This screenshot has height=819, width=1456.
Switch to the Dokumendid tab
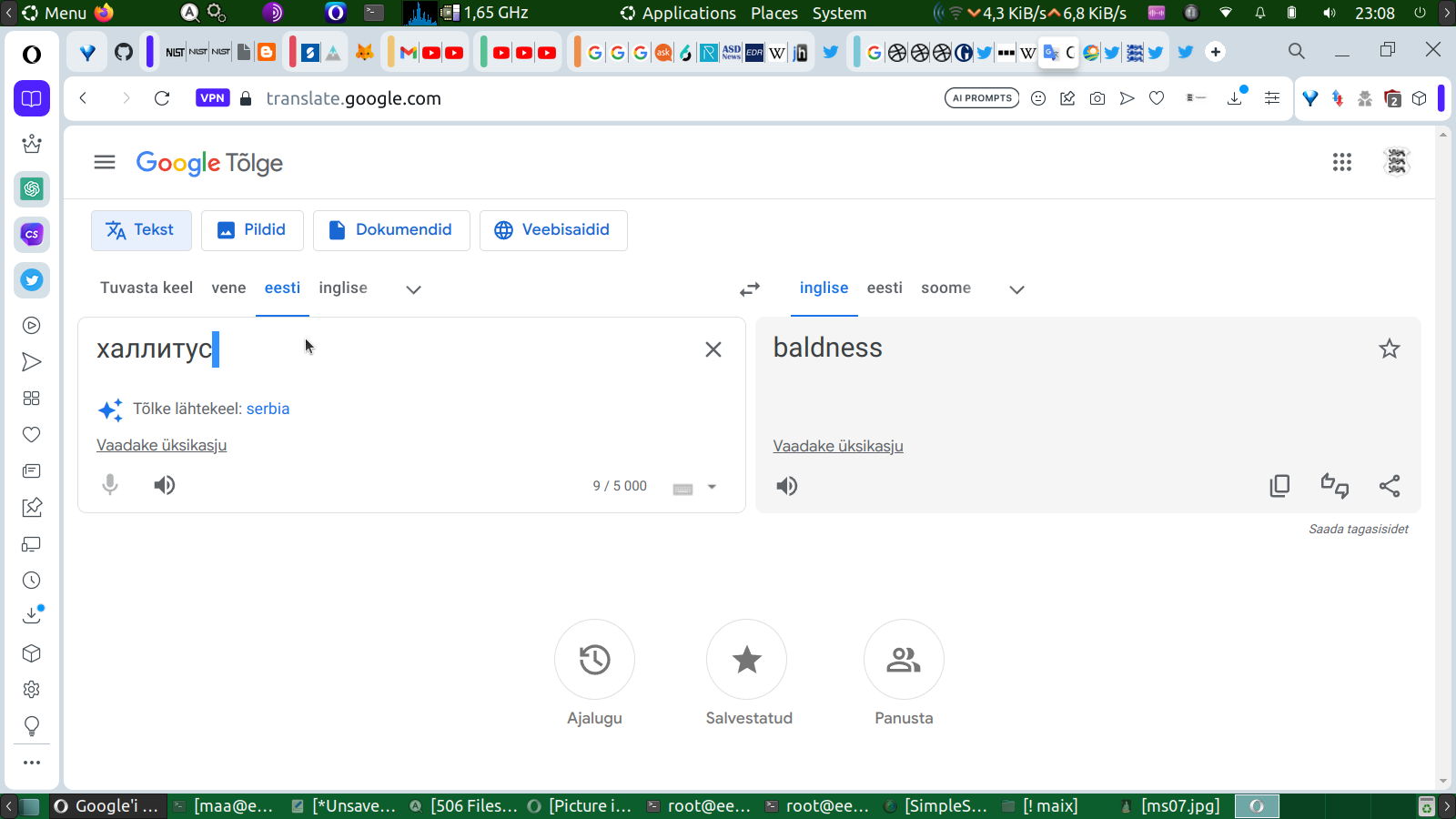(391, 230)
